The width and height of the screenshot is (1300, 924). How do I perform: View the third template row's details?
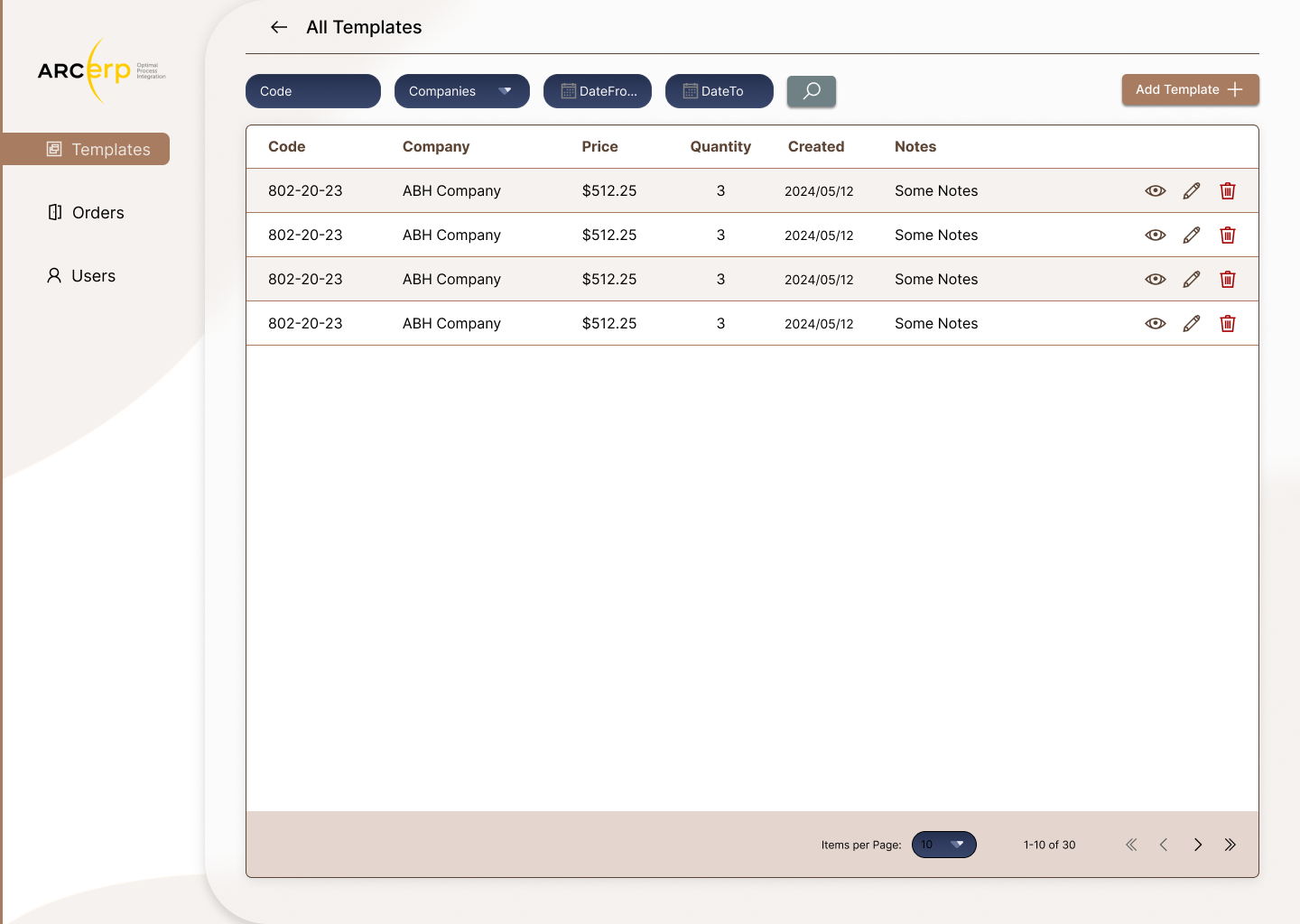point(1156,279)
